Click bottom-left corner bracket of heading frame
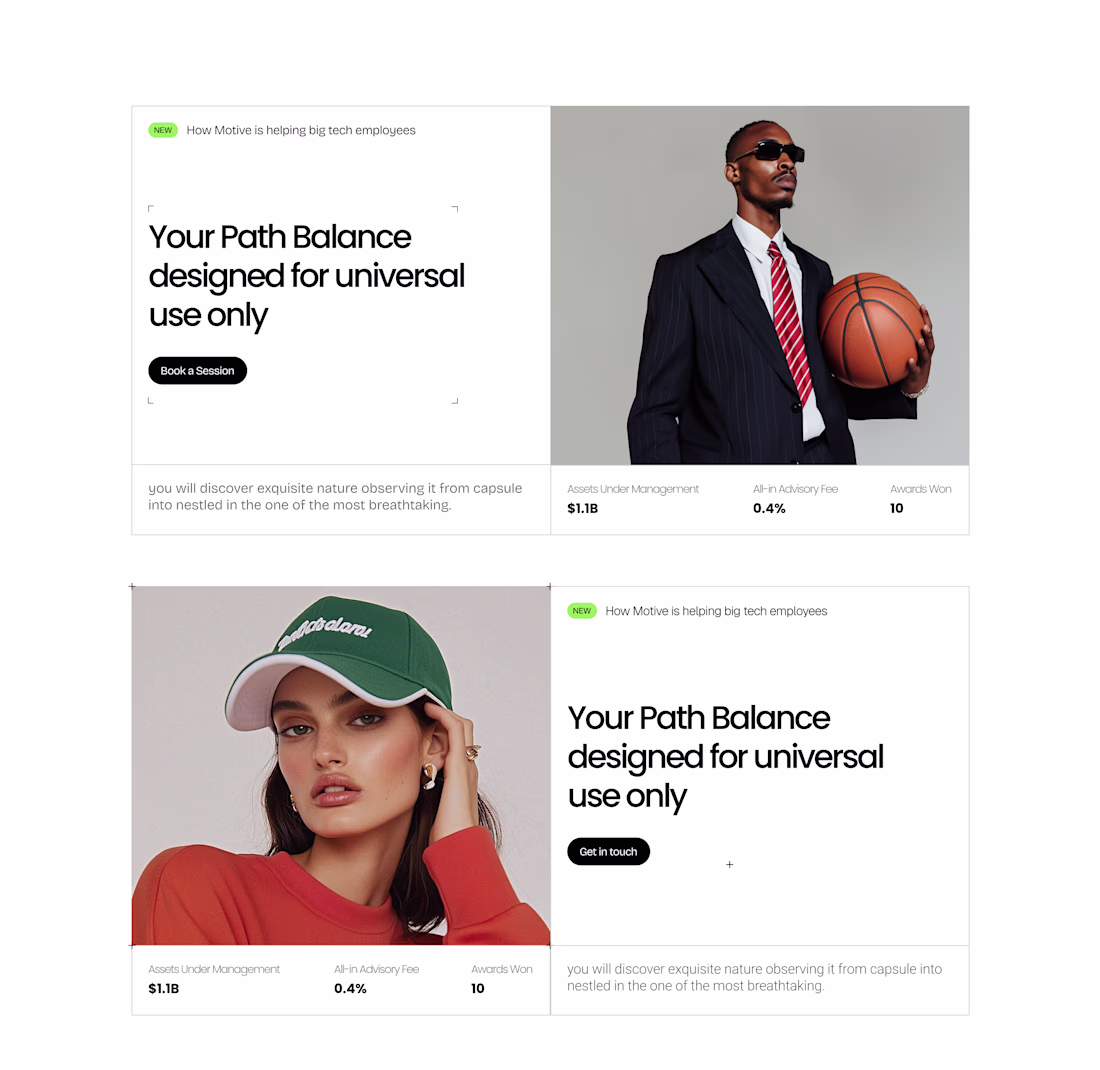Screen dimensions: 1100x1070 point(150,401)
